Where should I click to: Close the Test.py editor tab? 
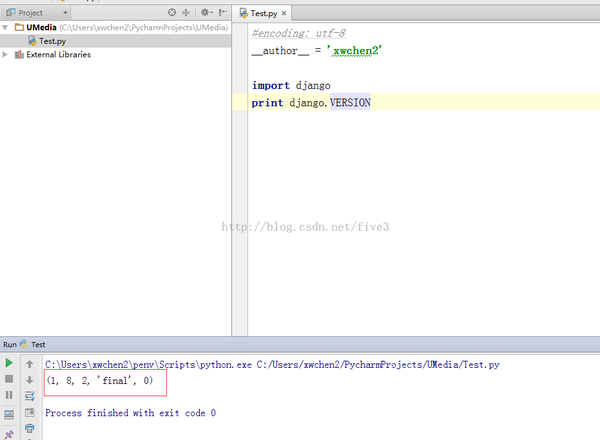coord(287,13)
